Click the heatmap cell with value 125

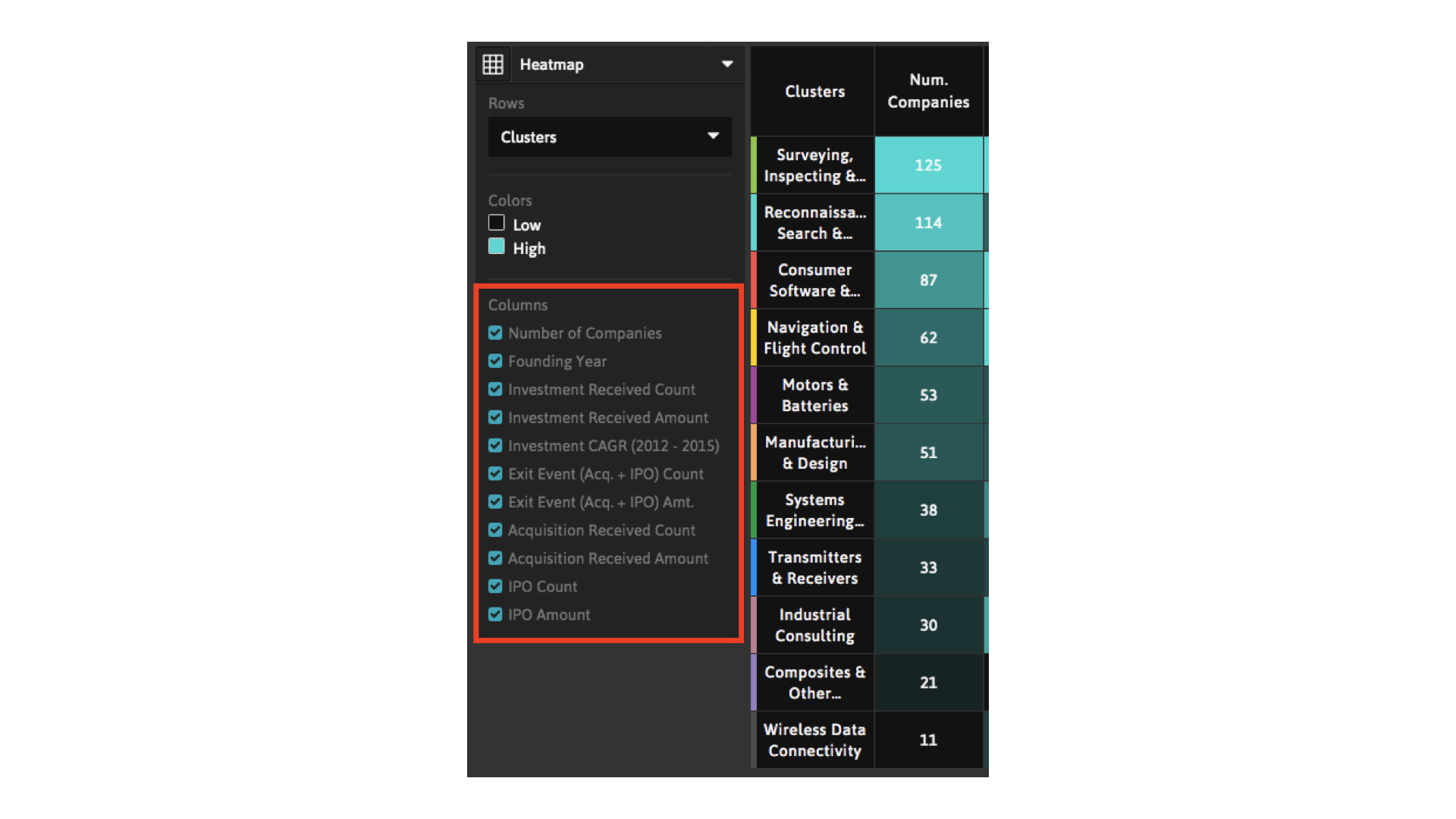928,165
